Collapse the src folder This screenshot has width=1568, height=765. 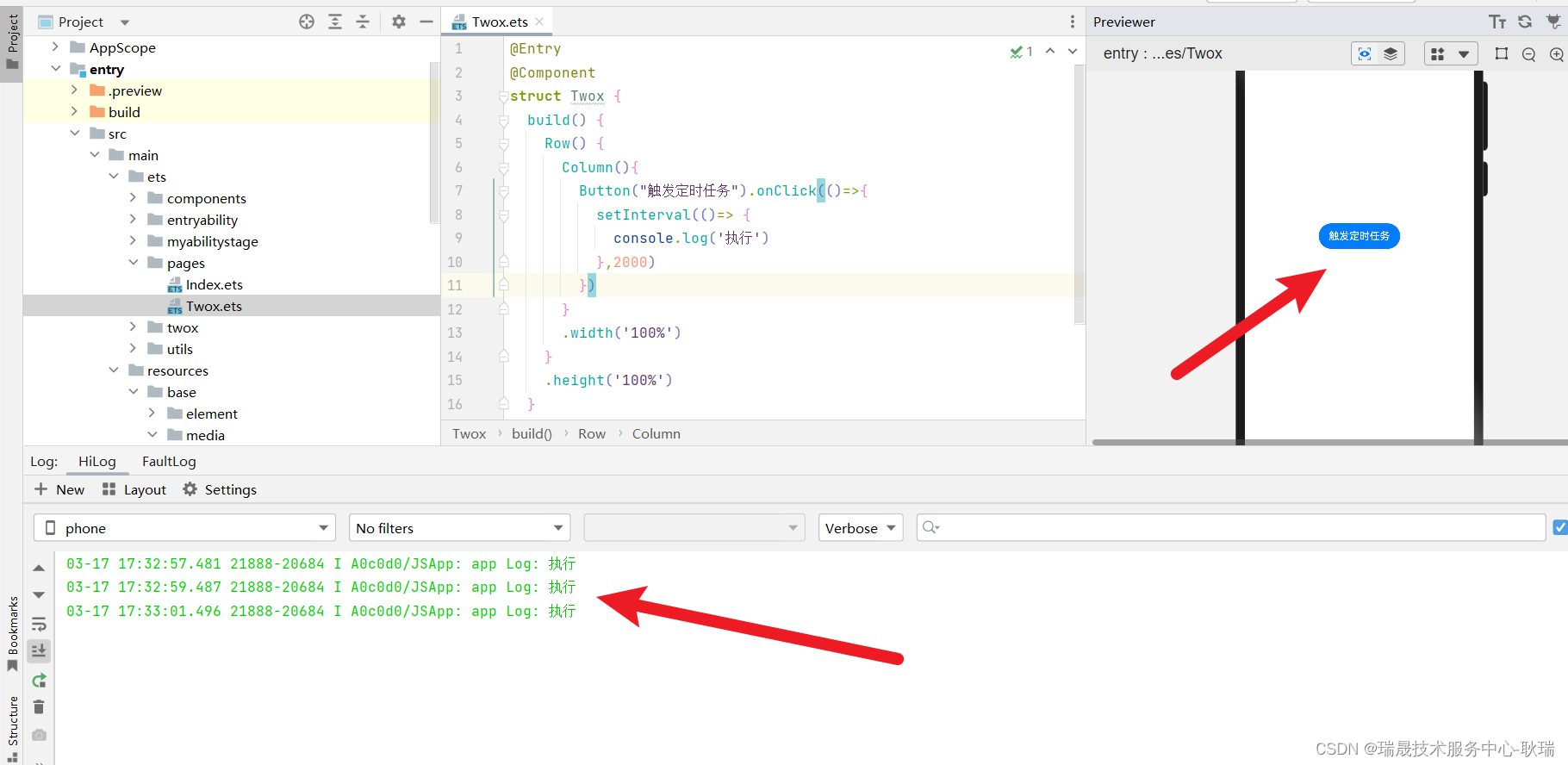[x=75, y=133]
